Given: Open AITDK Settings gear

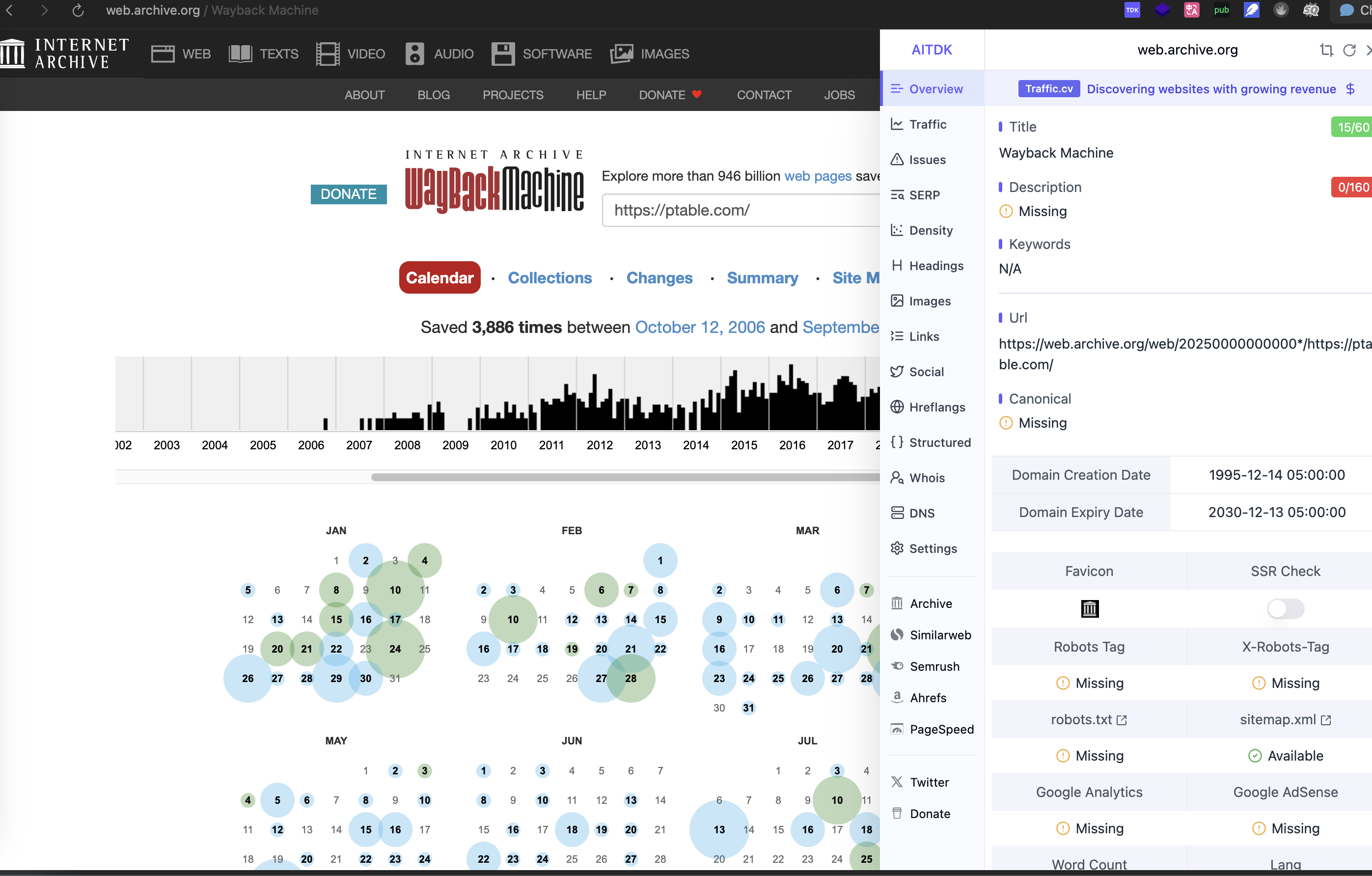Looking at the screenshot, I should [x=932, y=548].
